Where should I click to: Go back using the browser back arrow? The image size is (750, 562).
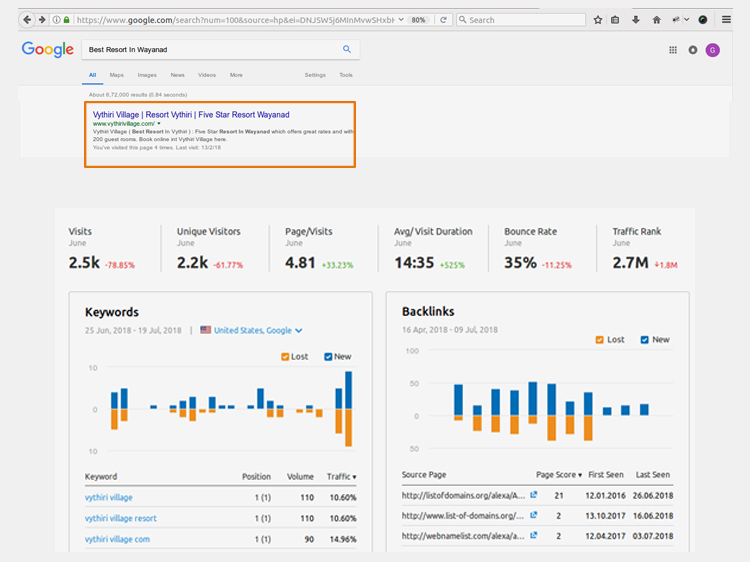click(27, 20)
